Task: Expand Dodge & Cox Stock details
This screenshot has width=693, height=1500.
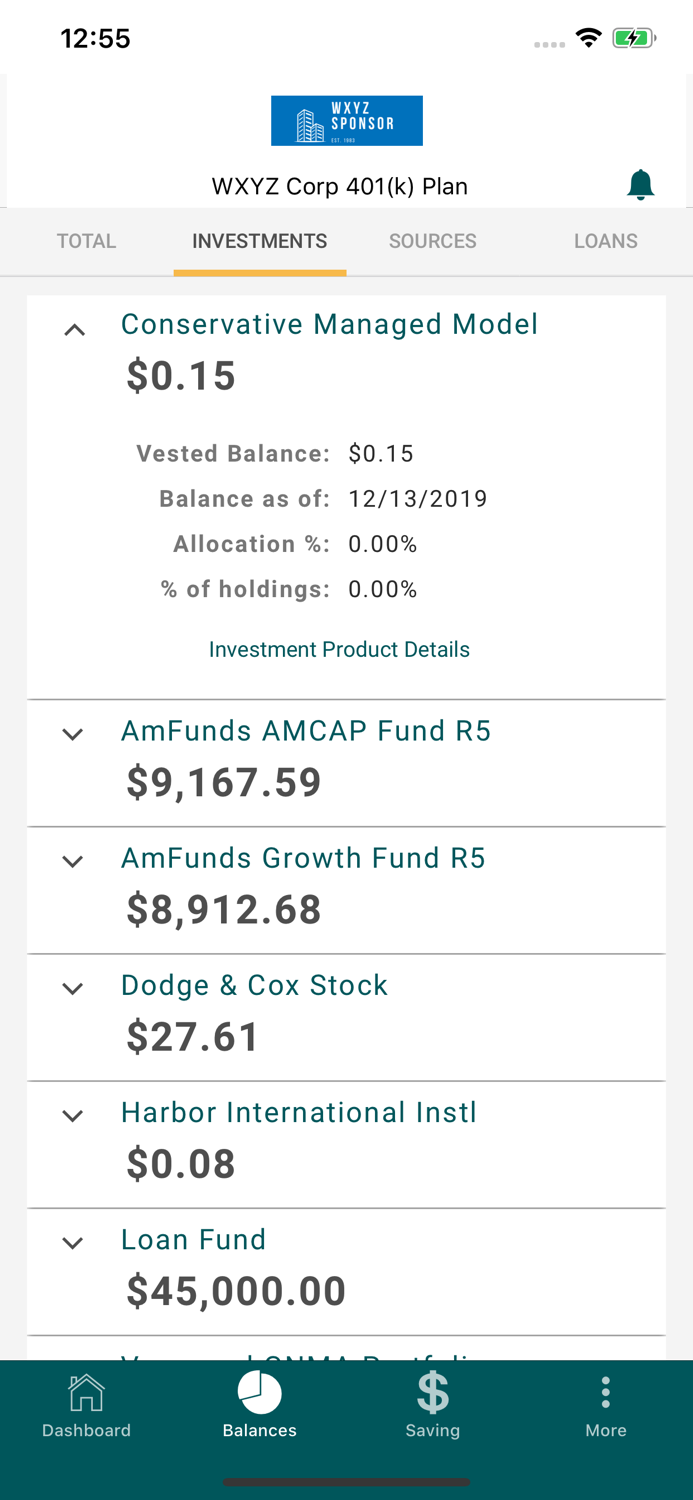Action: (x=72, y=988)
